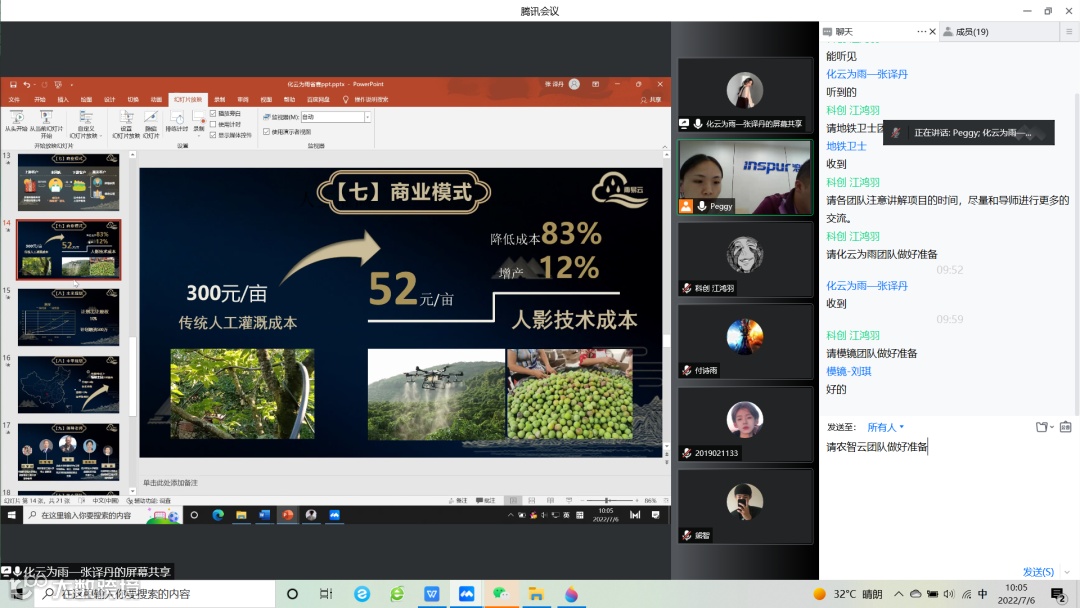1080x608 pixels.
Task: Click the 发送(S) send button
Action: 1038,572
